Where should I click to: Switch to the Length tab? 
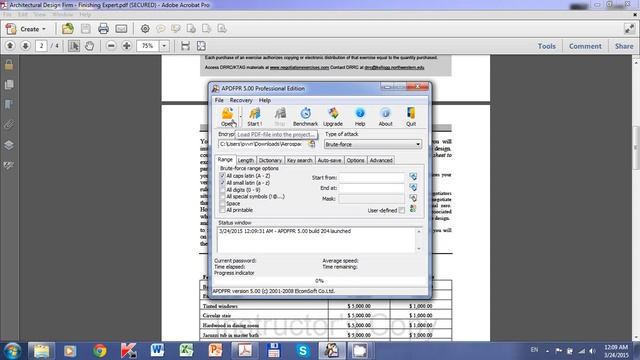[246, 160]
